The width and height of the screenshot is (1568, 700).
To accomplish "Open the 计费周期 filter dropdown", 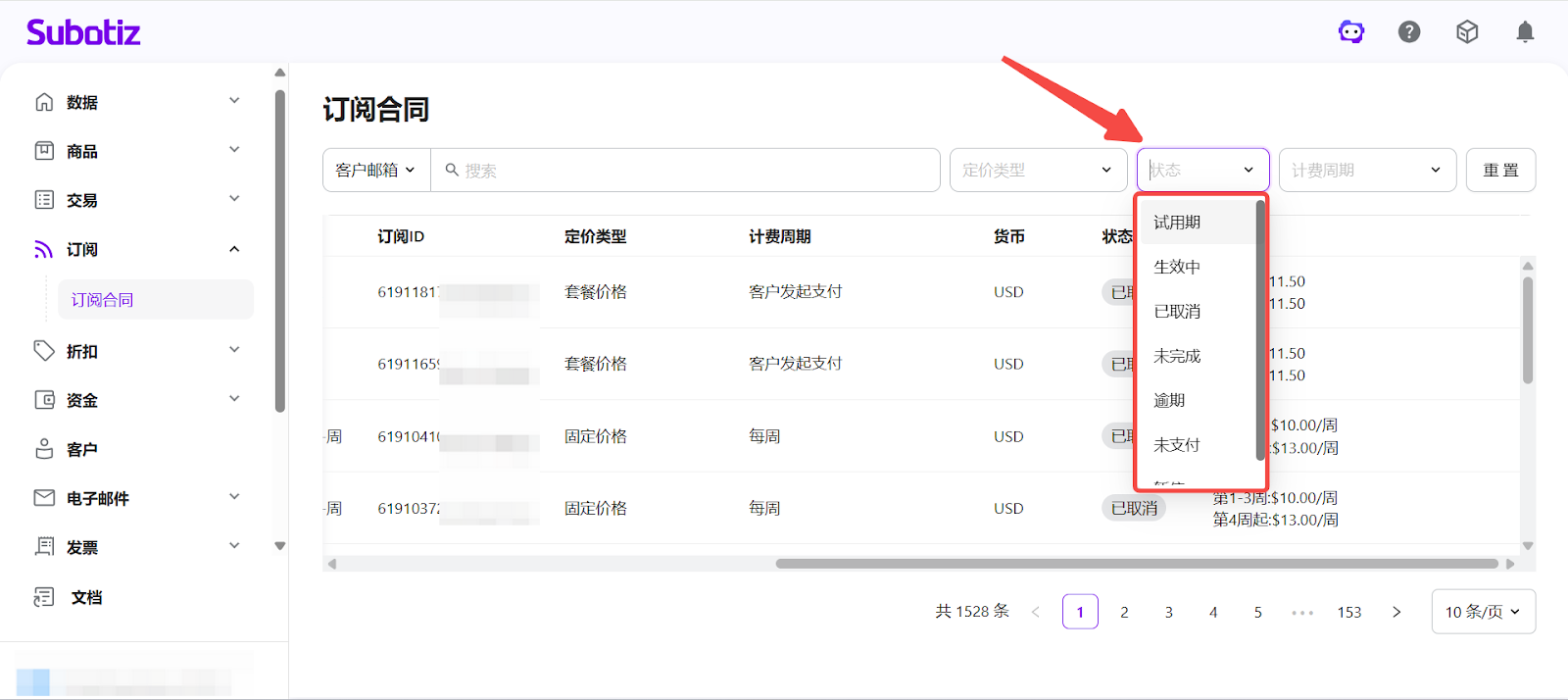I will click(x=1366, y=170).
